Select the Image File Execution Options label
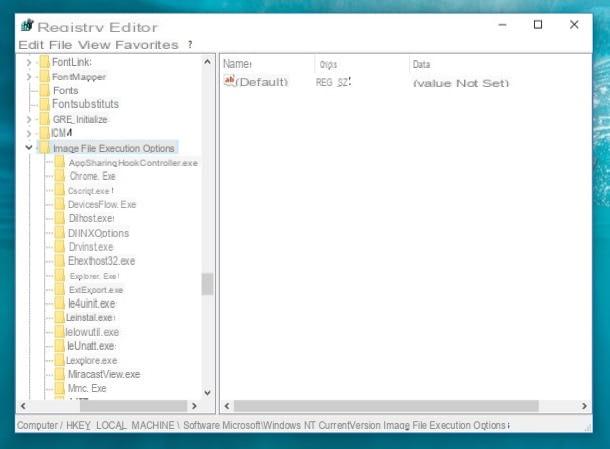 pos(114,148)
